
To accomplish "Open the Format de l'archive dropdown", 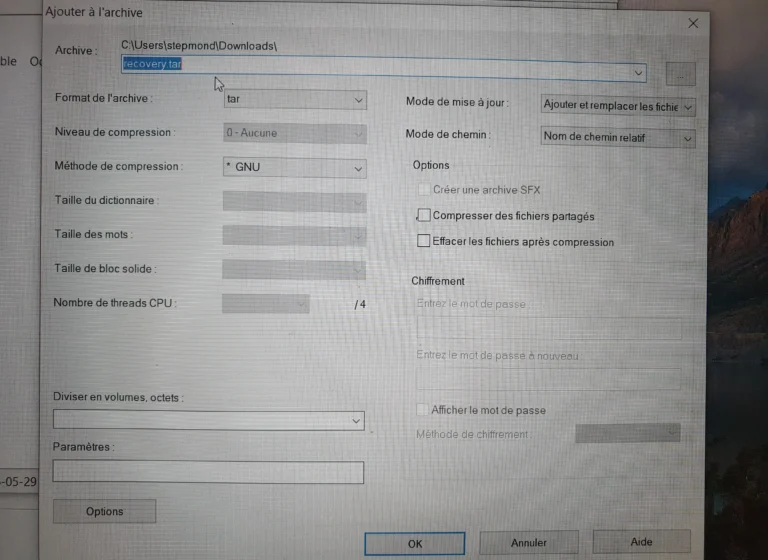I will click(x=295, y=99).
